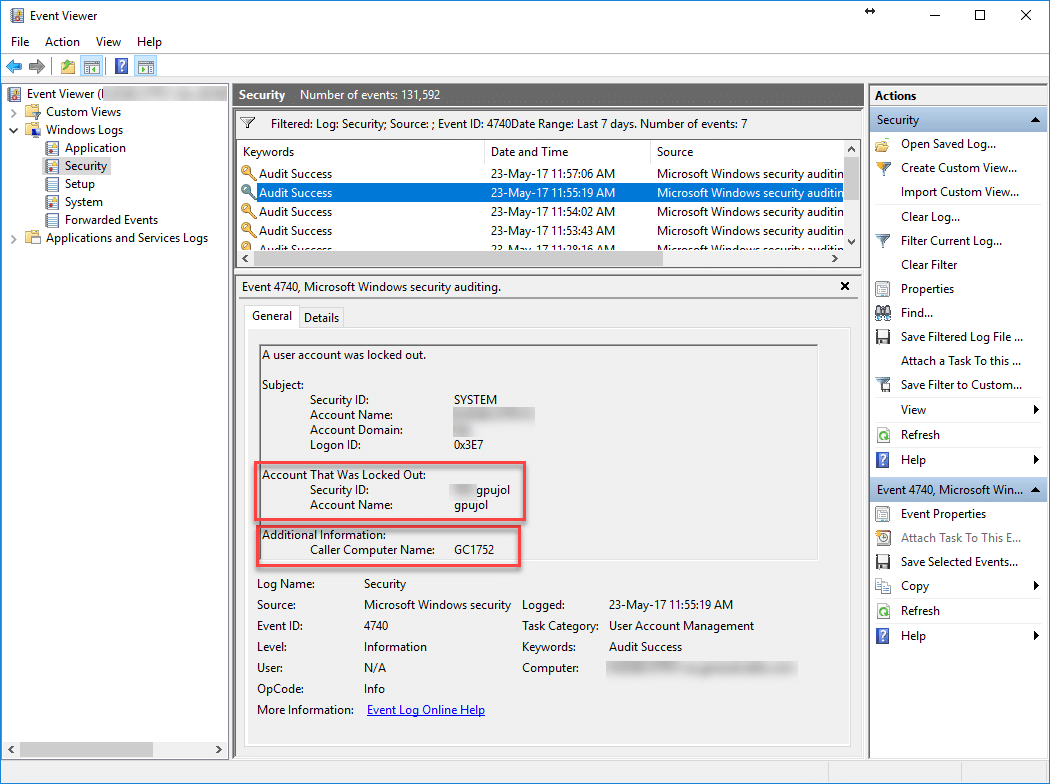Expand the Custom Views tree node
Image resolution: width=1050 pixels, height=784 pixels.
pyautogui.click(x=14, y=112)
